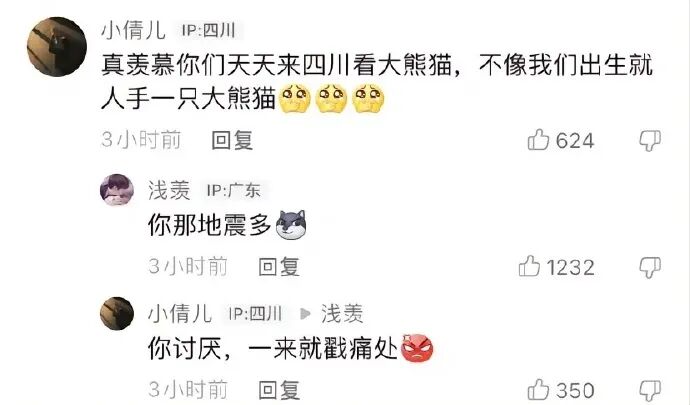The image size is (690, 405).
Task: Dislike the reply 你讨厌，一来就戳痛处
Action: [650, 390]
